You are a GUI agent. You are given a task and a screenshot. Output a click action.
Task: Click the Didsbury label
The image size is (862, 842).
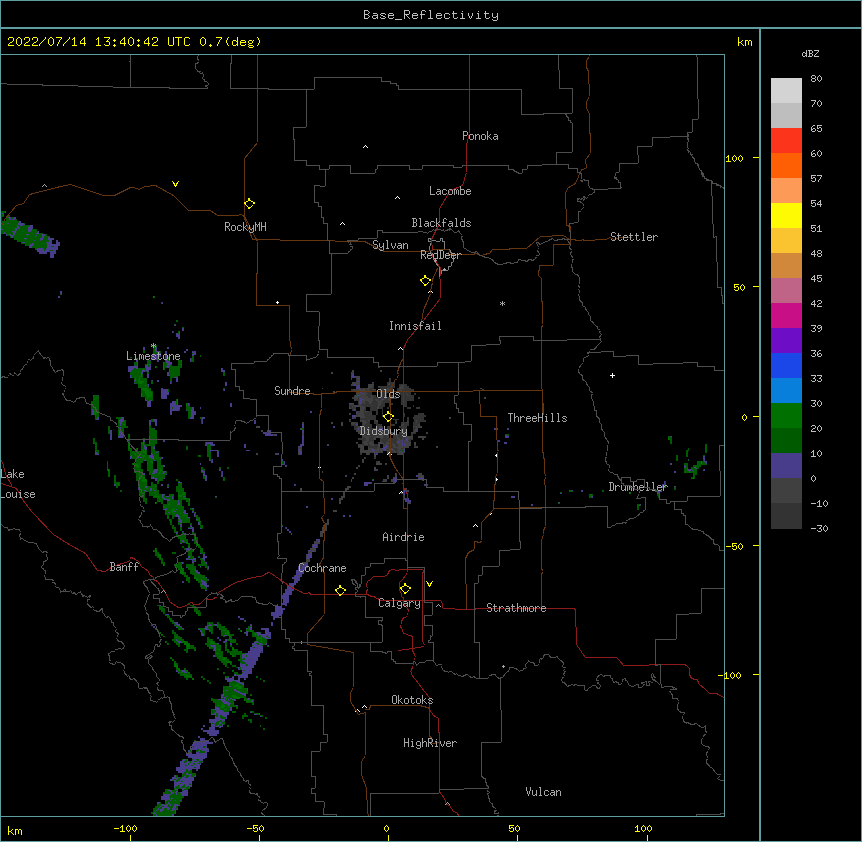click(384, 431)
